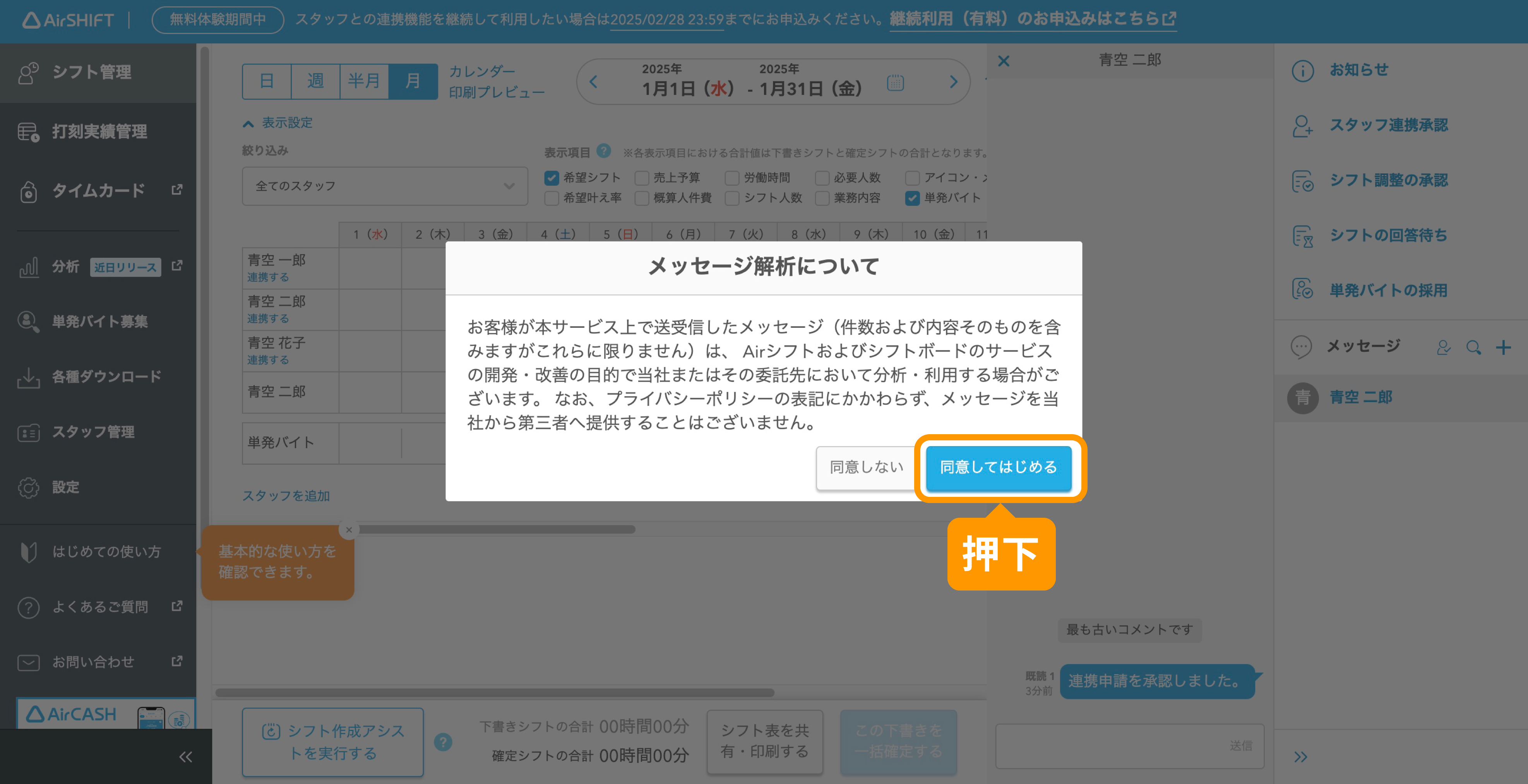Check the 業務内容 checkbox

[822, 198]
